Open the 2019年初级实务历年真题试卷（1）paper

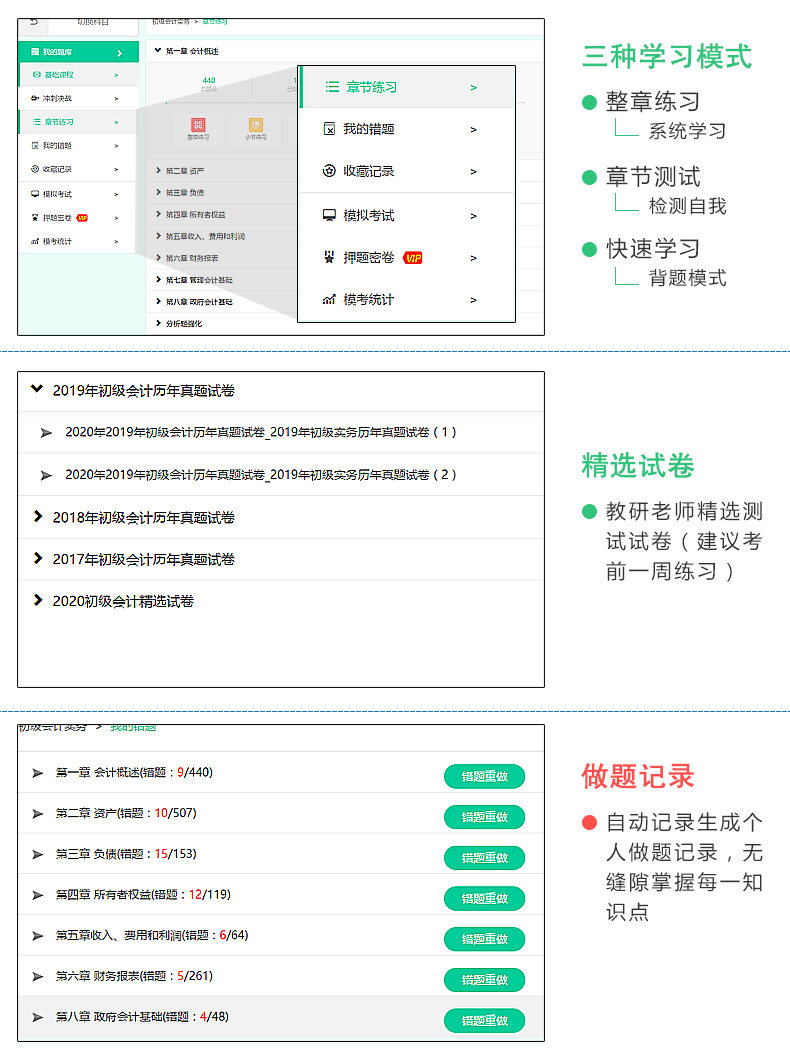(x=261, y=432)
